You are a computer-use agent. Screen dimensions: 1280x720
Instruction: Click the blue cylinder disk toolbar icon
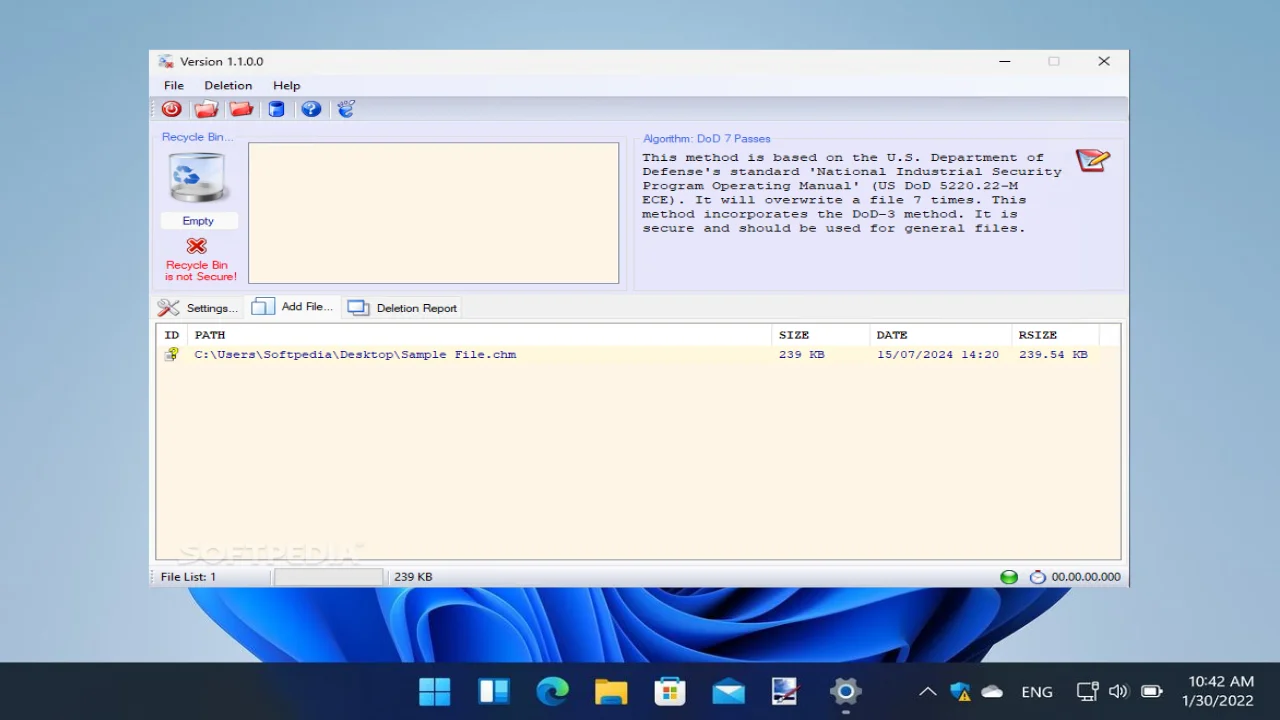[277, 109]
